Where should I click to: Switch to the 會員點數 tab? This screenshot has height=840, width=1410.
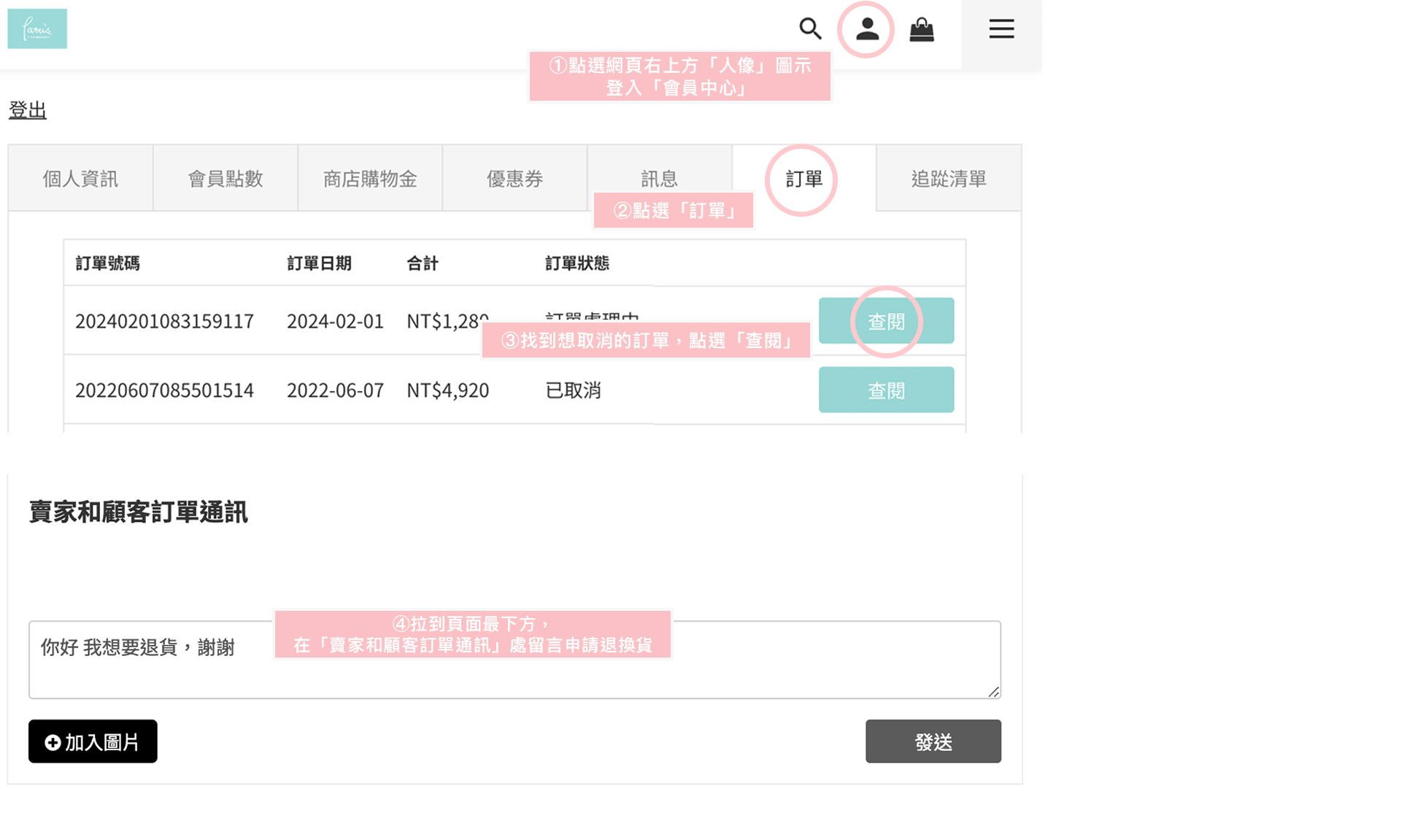point(225,179)
